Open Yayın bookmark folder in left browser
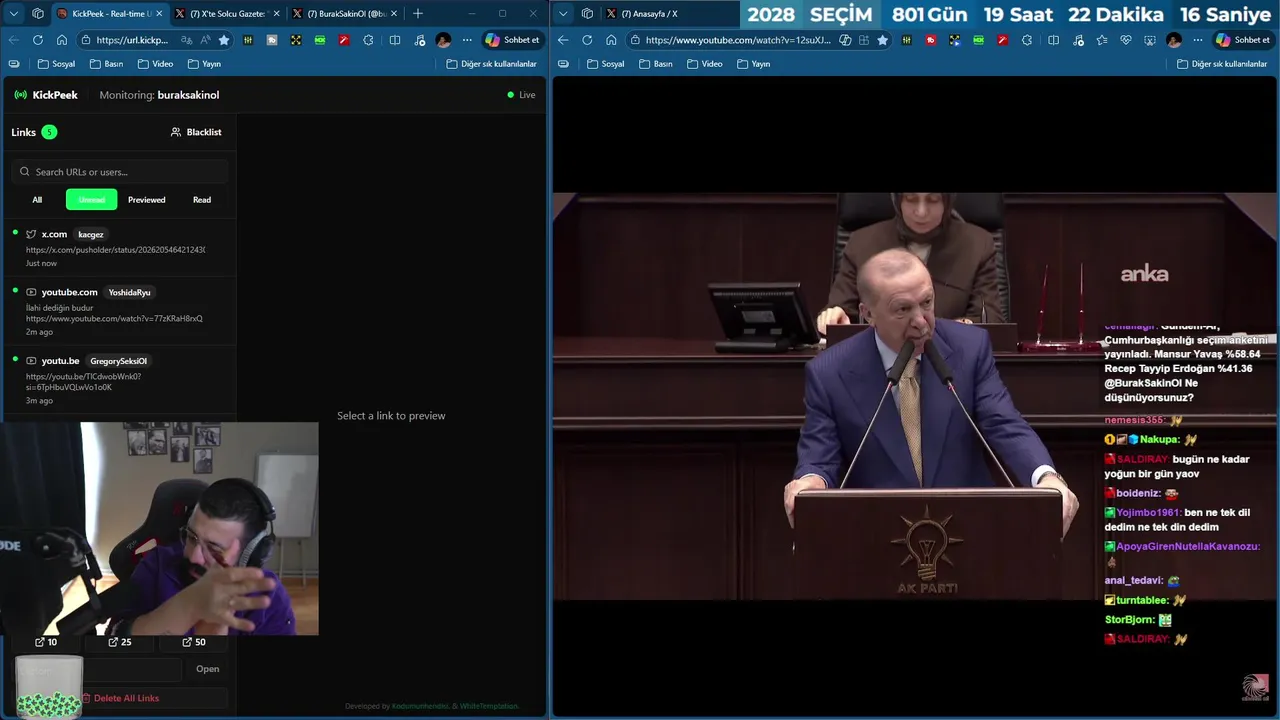The width and height of the screenshot is (1280, 720). (x=203, y=64)
